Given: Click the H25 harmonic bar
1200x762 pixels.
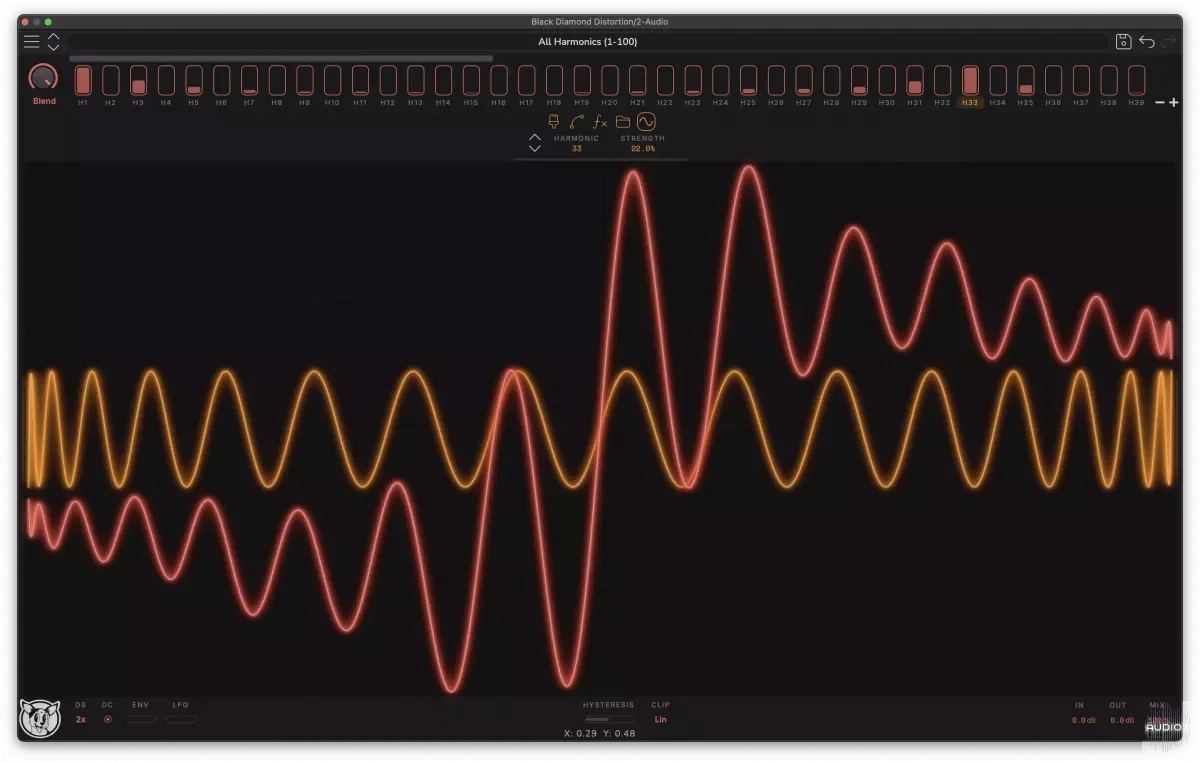Looking at the screenshot, I should tap(748, 80).
